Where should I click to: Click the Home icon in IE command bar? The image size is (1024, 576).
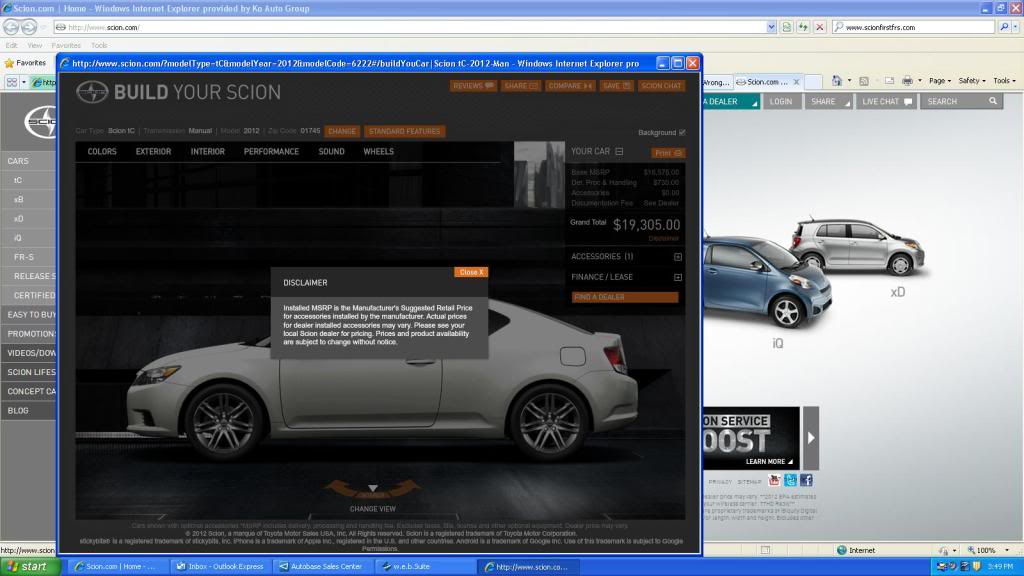click(837, 81)
